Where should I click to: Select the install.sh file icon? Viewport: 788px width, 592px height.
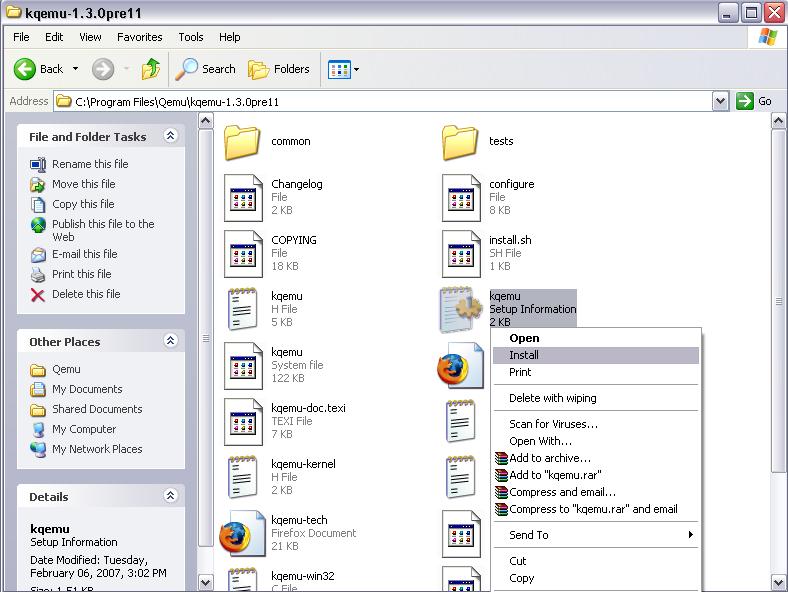[461, 253]
